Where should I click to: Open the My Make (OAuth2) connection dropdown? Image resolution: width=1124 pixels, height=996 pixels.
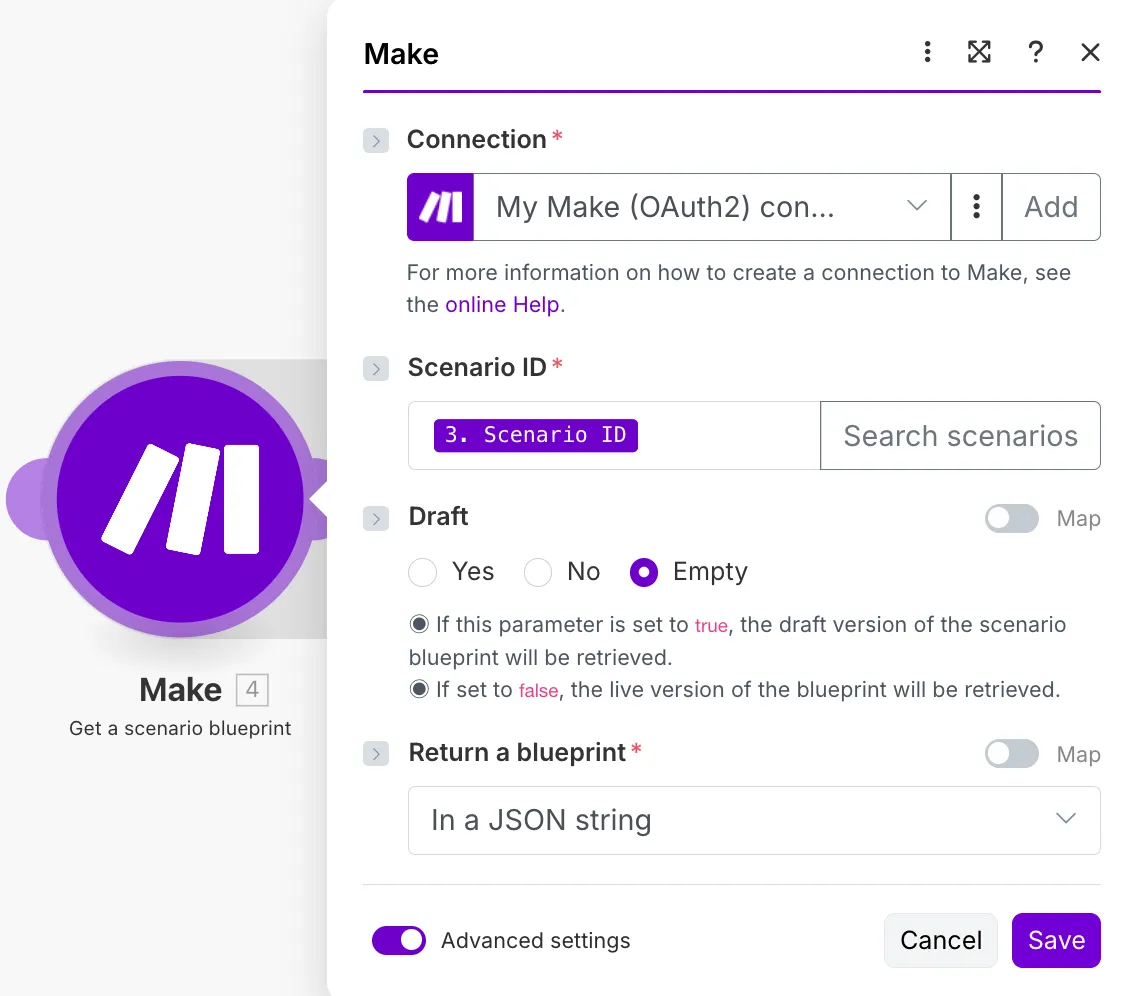[x=712, y=207]
